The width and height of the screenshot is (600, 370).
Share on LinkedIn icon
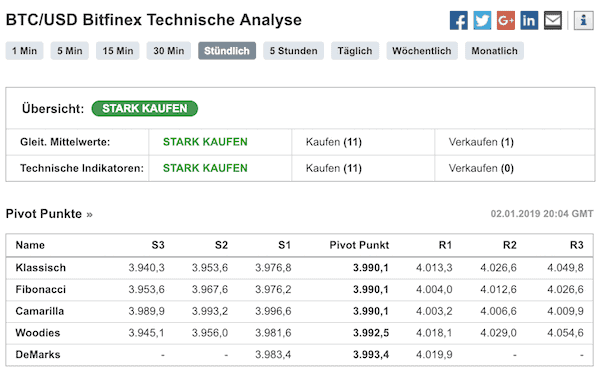[529, 20]
